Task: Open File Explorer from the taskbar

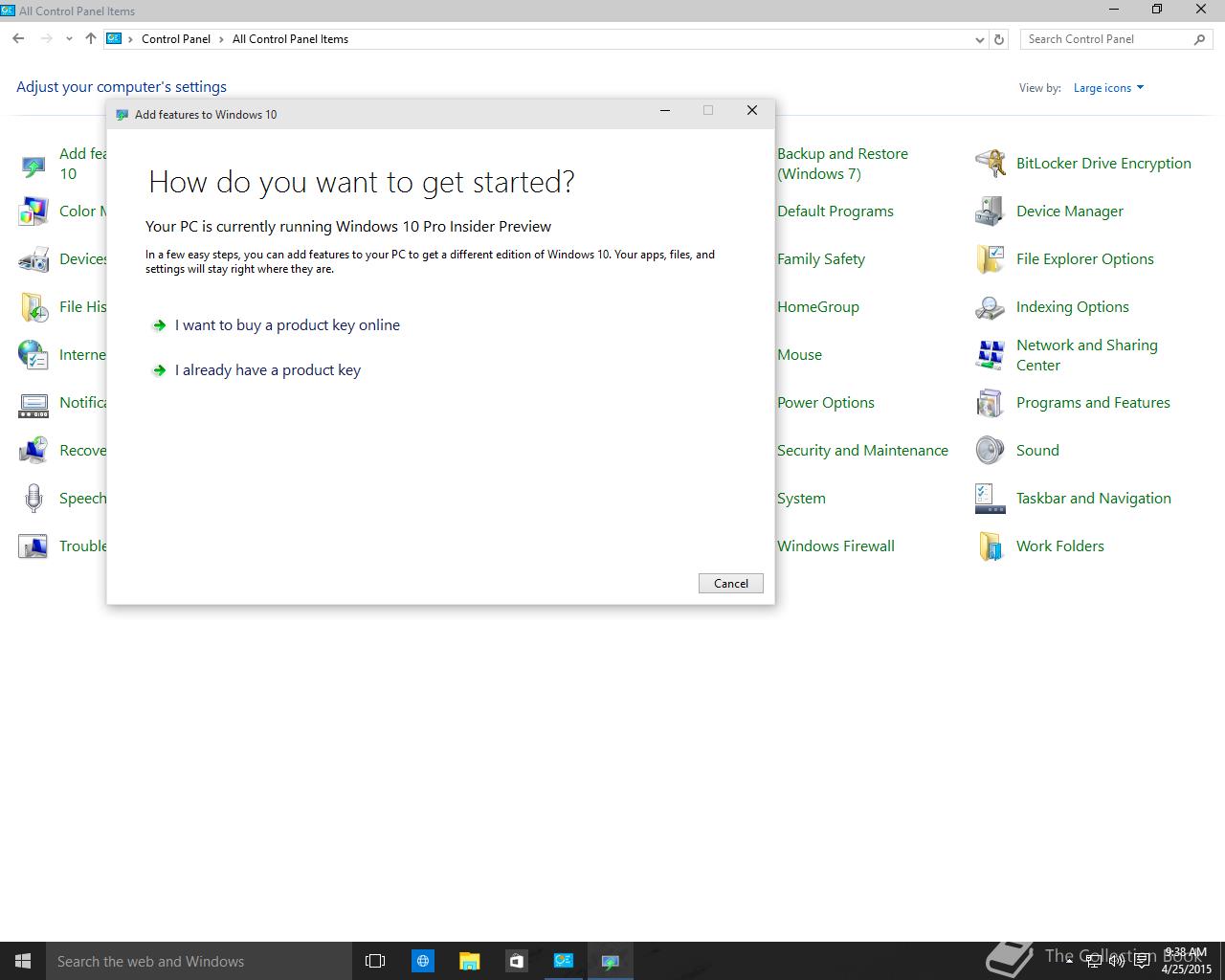Action: (469, 961)
